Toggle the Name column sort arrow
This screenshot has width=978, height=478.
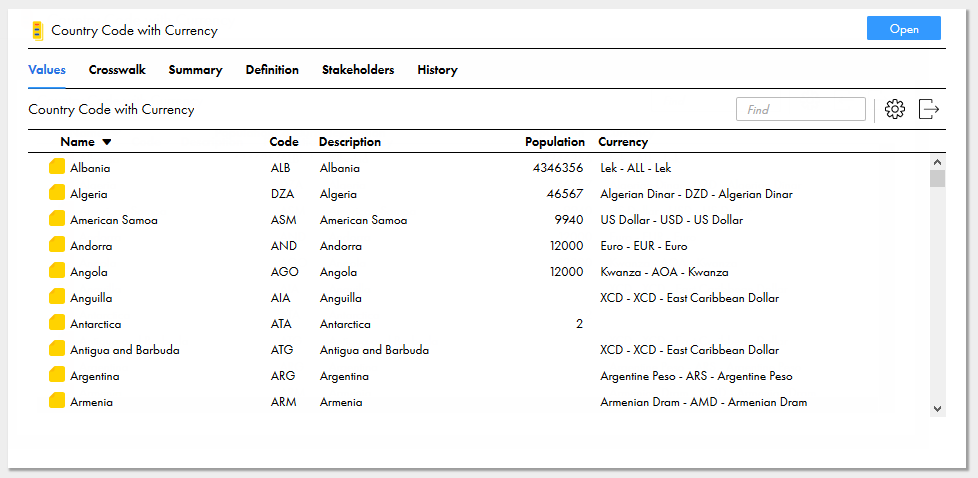(107, 142)
